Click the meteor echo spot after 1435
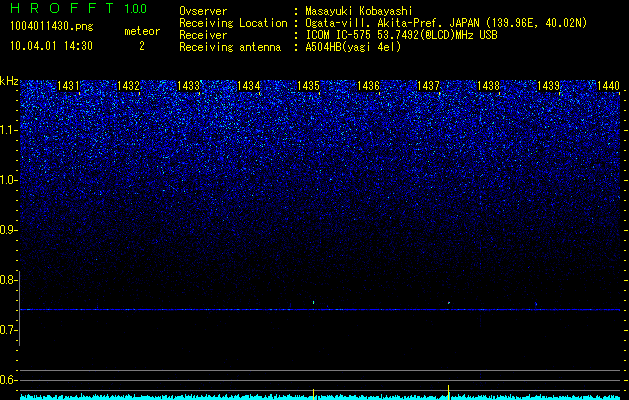Viewport: 629px width, 400px height. 313,302
